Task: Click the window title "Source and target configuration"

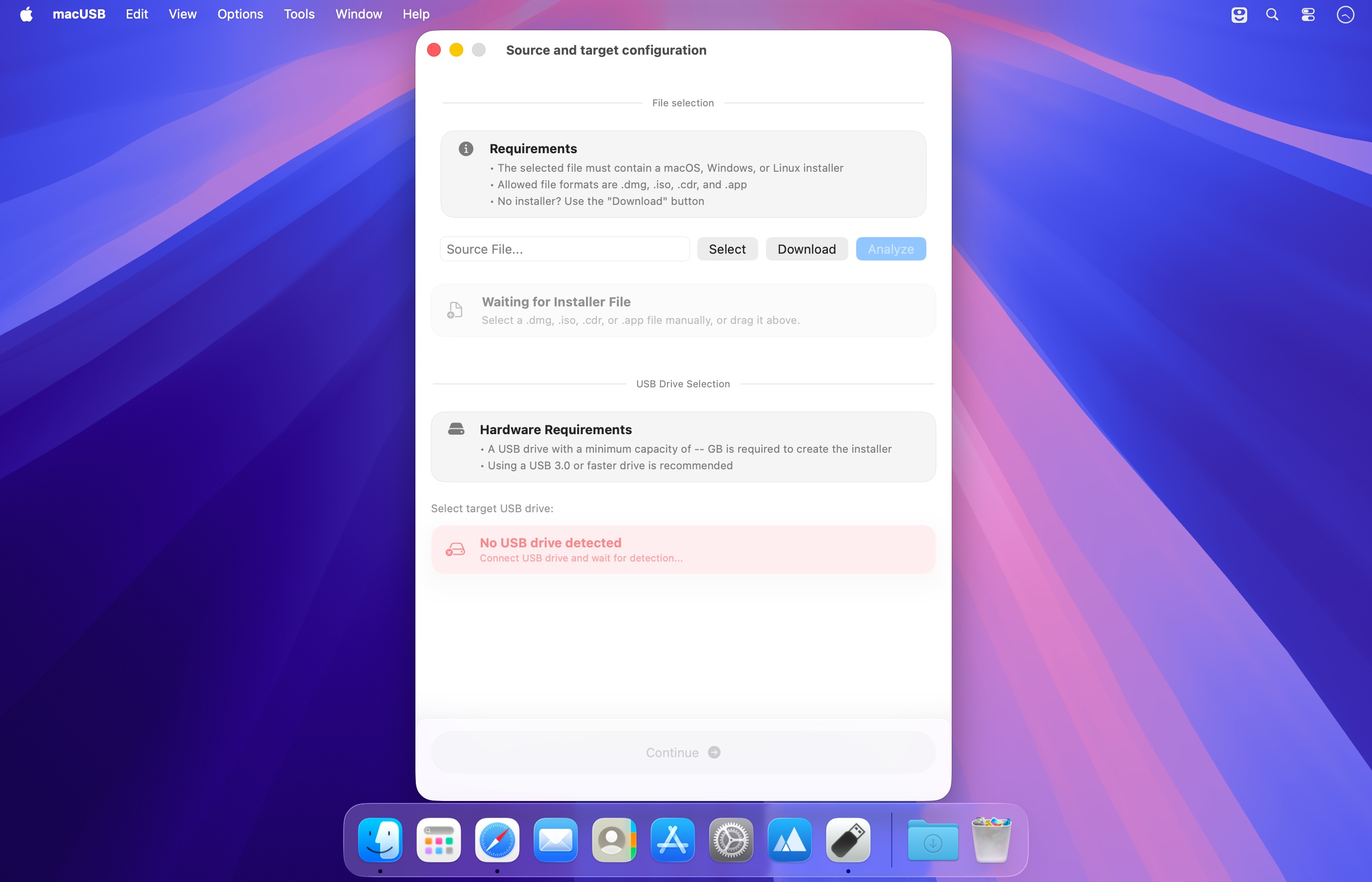Action: coord(606,50)
